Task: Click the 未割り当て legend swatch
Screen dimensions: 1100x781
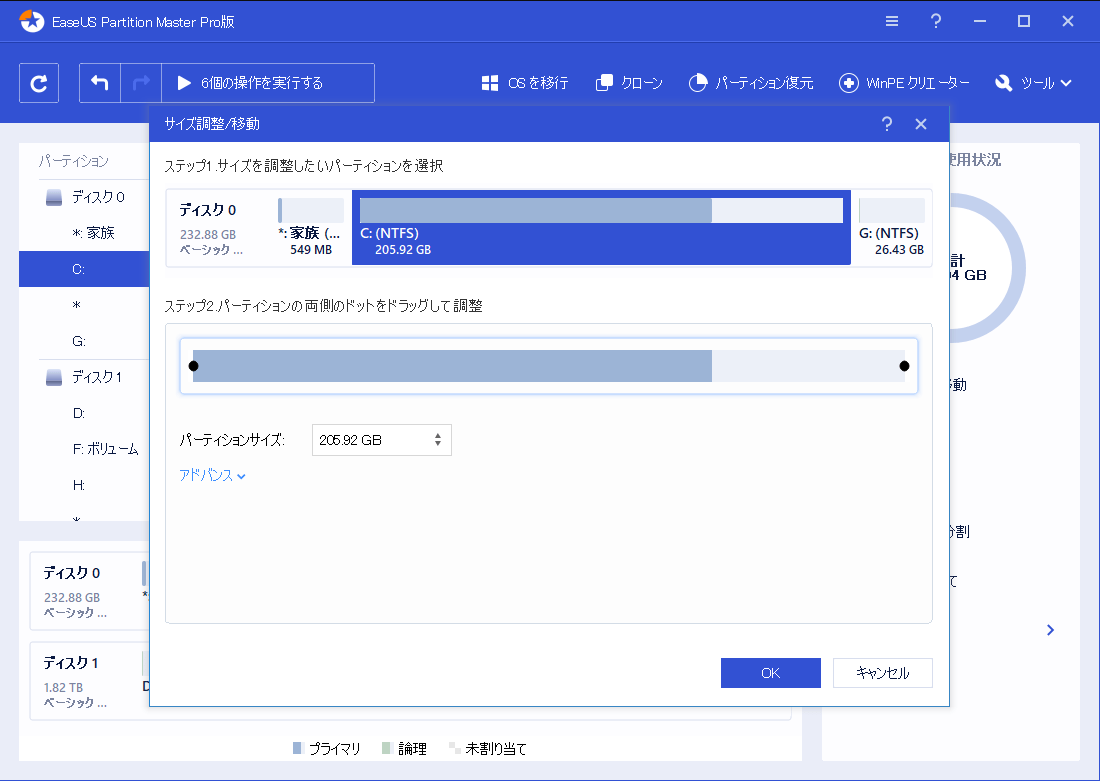Action: pyautogui.click(x=454, y=748)
